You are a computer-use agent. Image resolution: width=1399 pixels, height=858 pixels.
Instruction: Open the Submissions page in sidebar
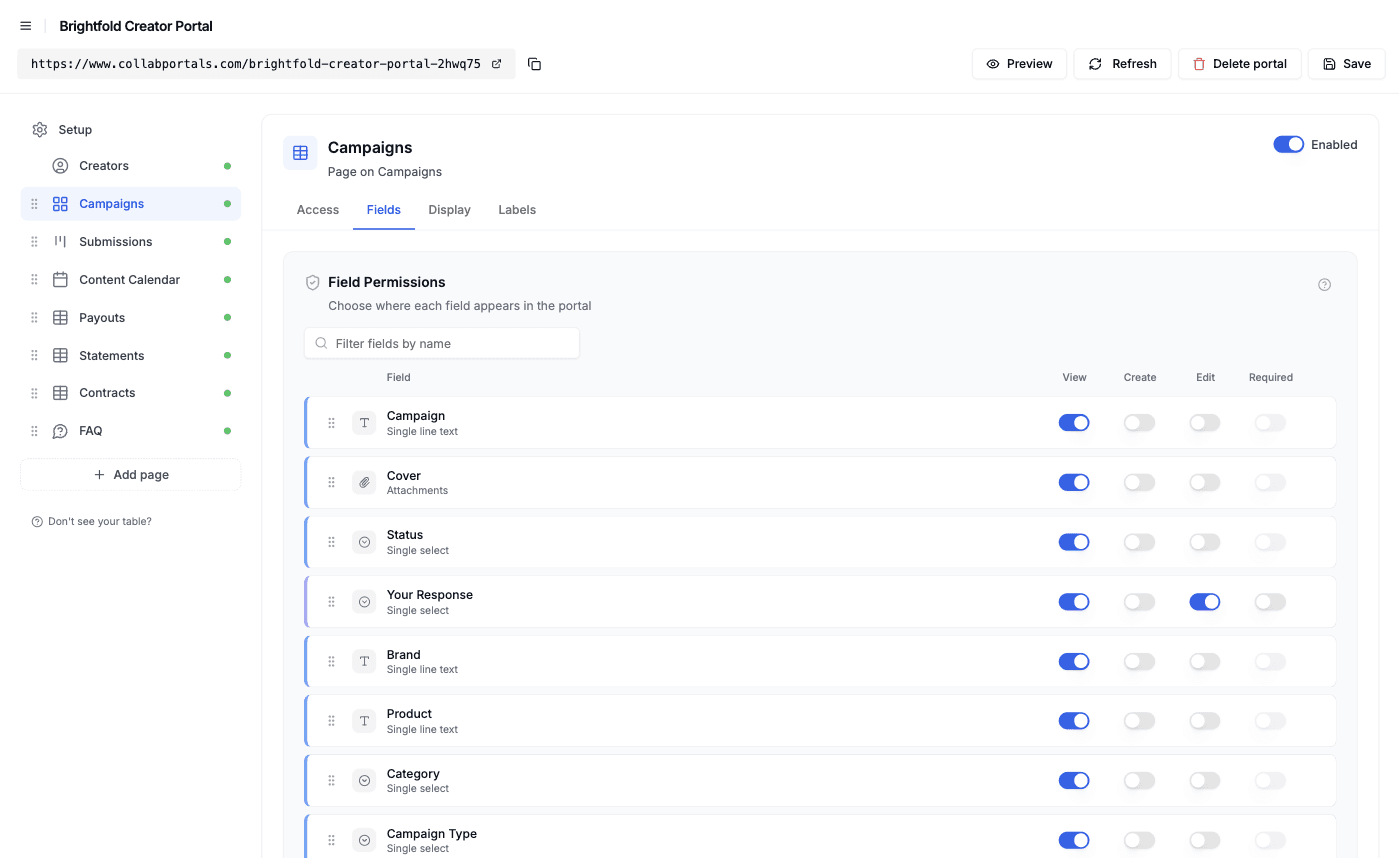[131, 242]
